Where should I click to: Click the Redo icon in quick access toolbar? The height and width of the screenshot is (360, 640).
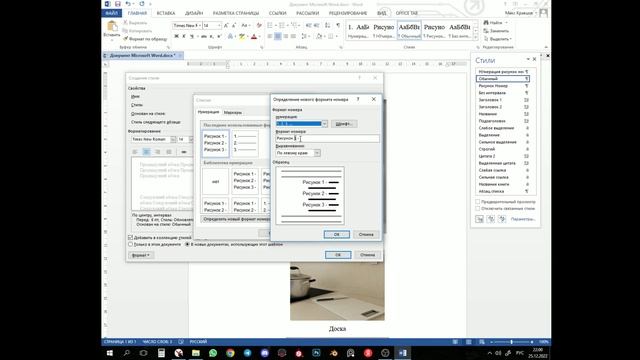pos(142,4)
